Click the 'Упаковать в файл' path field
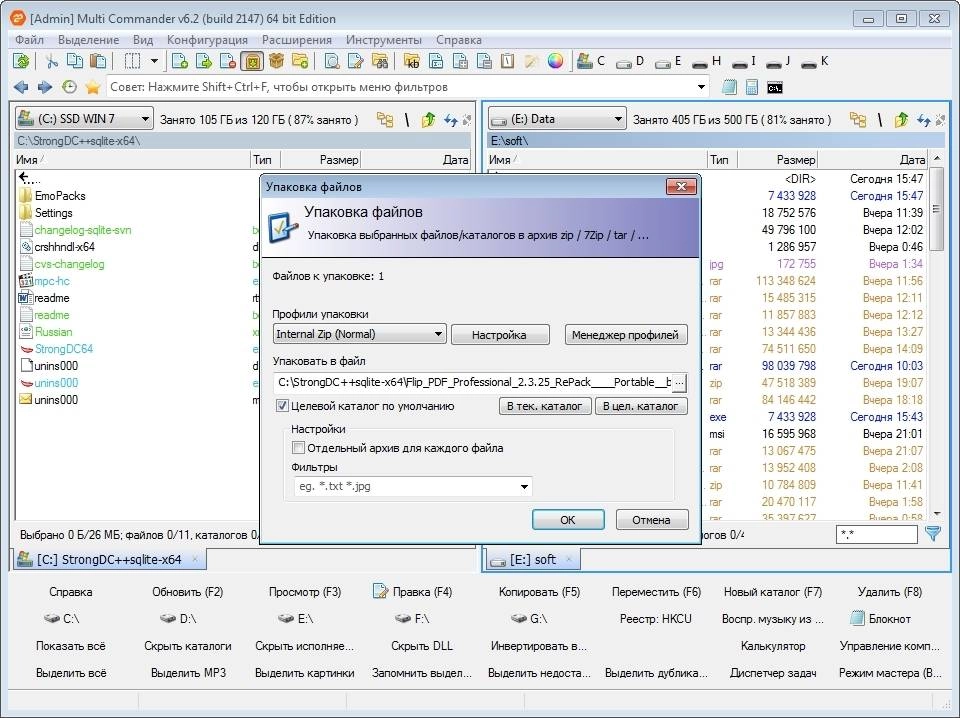 (x=473, y=383)
